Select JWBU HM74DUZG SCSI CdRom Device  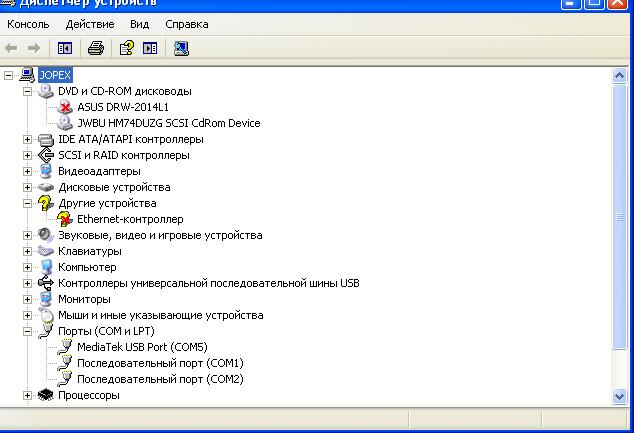[x=168, y=123]
